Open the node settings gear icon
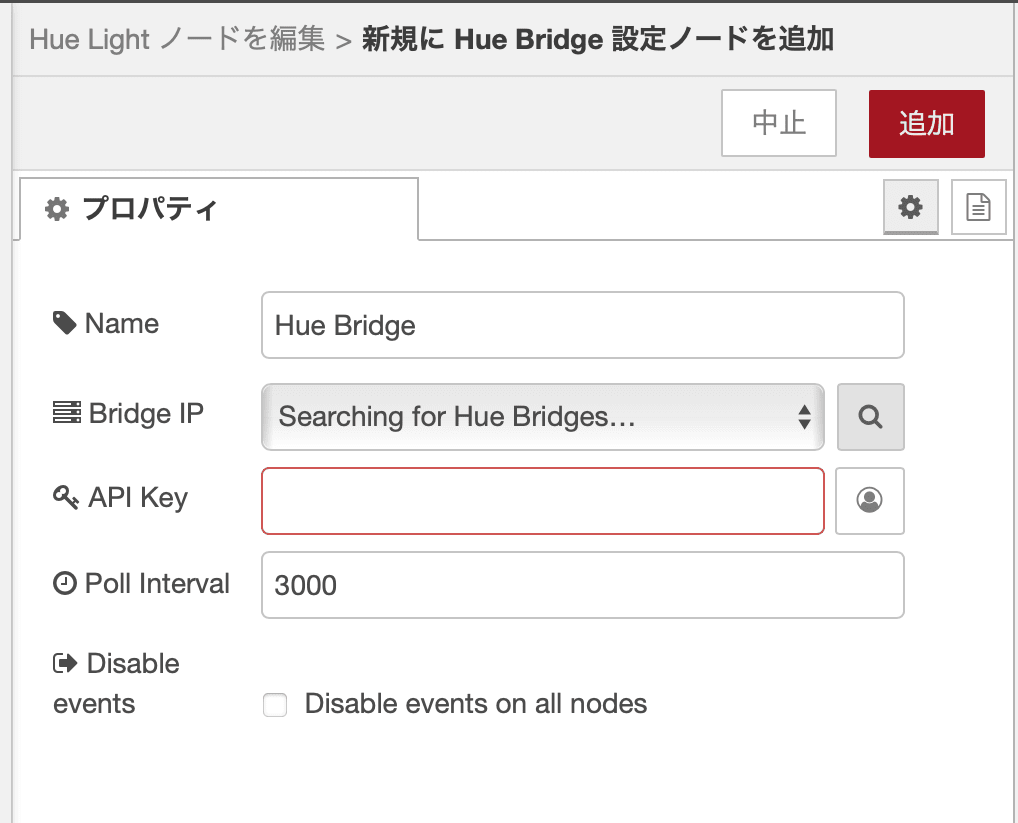This screenshot has width=1018, height=823. coord(910,207)
